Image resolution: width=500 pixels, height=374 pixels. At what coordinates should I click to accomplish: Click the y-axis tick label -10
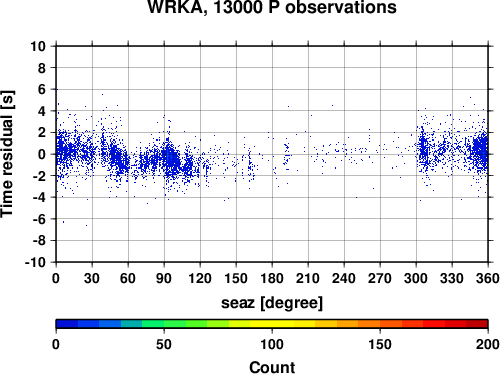click(x=35, y=262)
